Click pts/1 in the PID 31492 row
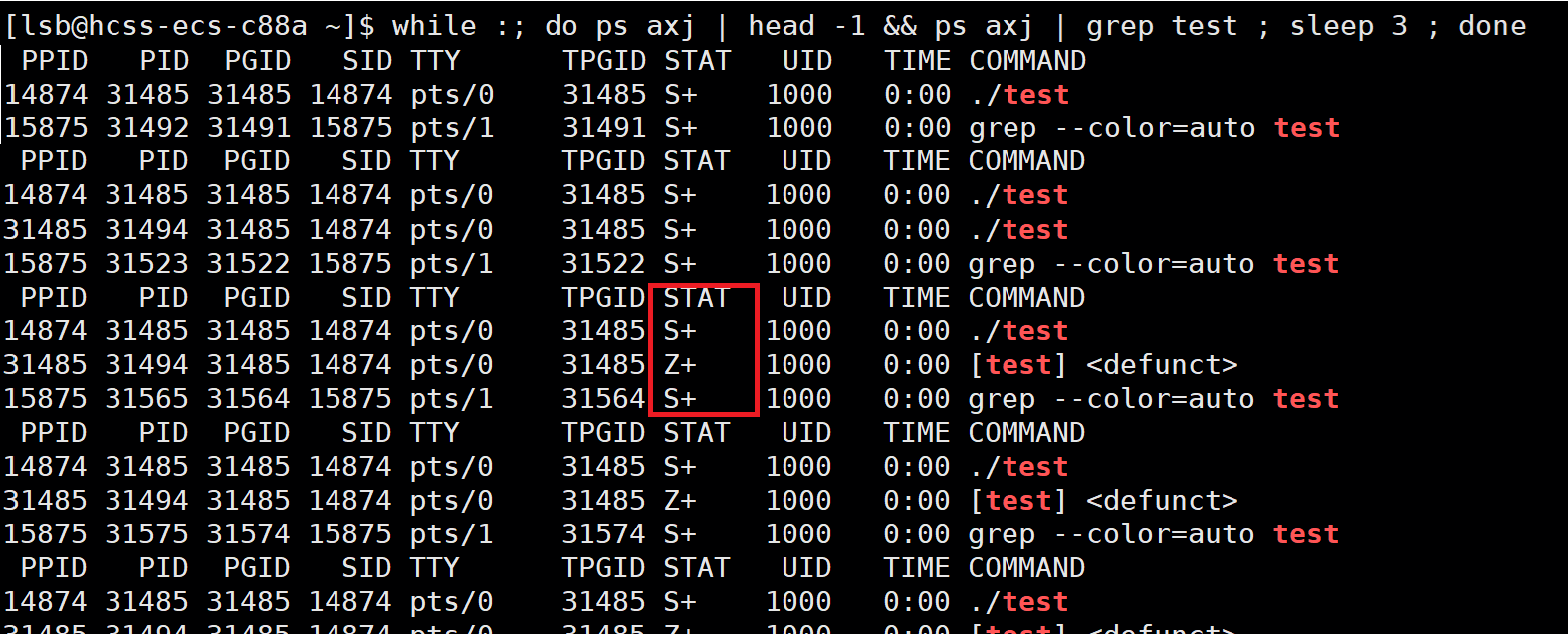Screen dimensions: 1568x634 pyautogui.click(x=452, y=128)
